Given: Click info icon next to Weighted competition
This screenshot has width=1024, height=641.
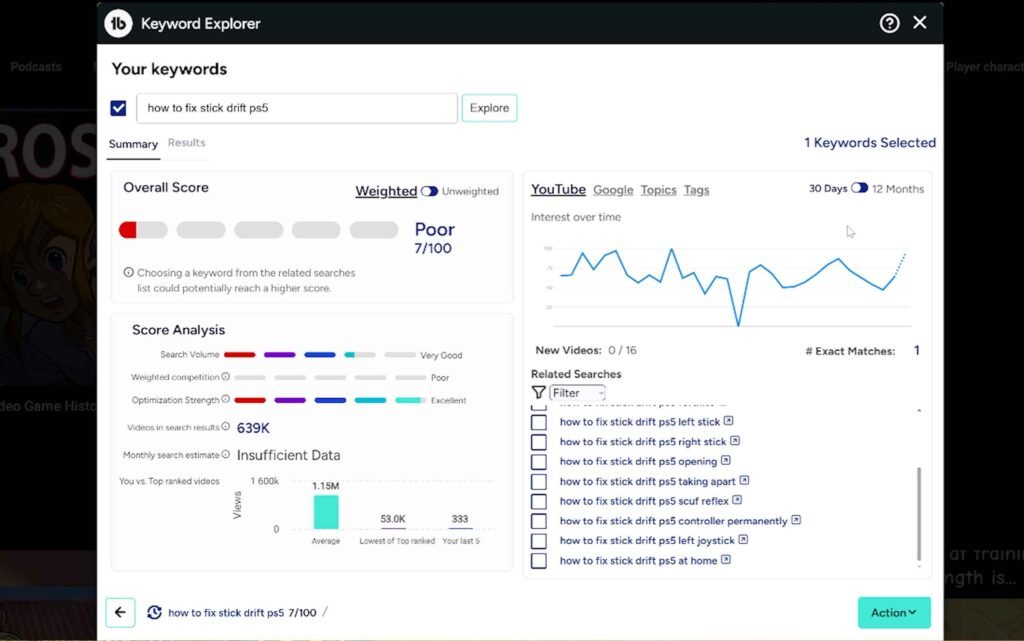Looking at the screenshot, I should [226, 377].
